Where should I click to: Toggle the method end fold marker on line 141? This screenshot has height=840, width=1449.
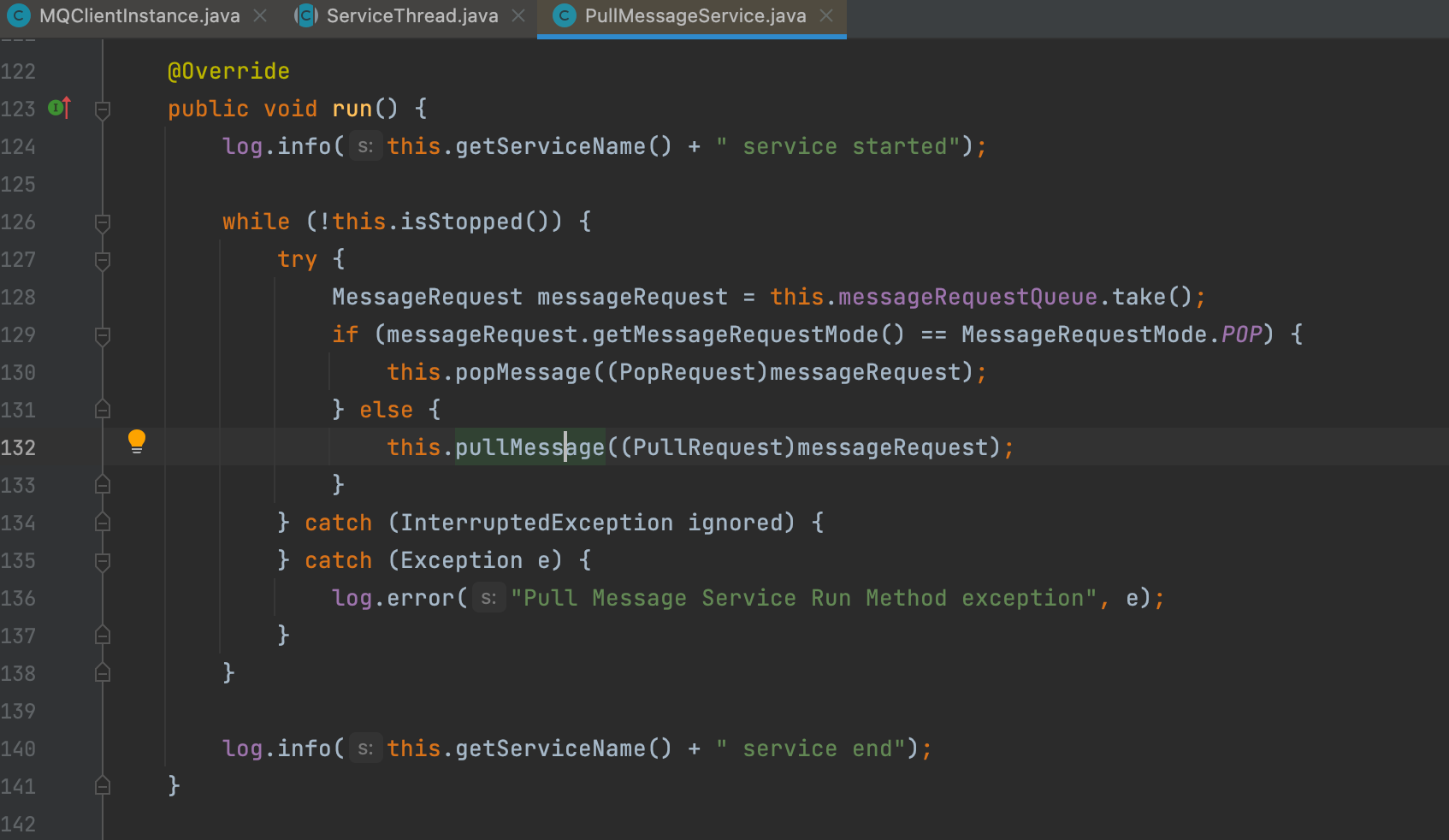(103, 786)
